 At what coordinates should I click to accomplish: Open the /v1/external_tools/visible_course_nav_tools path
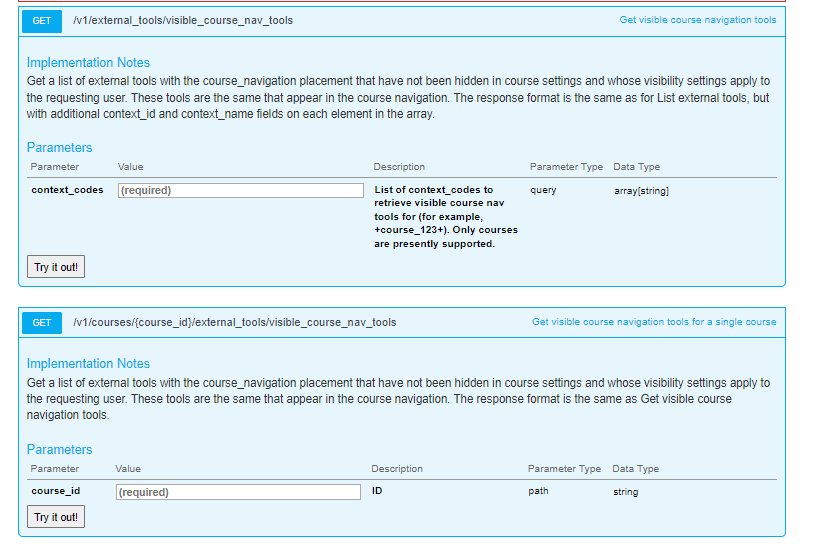pos(183,20)
